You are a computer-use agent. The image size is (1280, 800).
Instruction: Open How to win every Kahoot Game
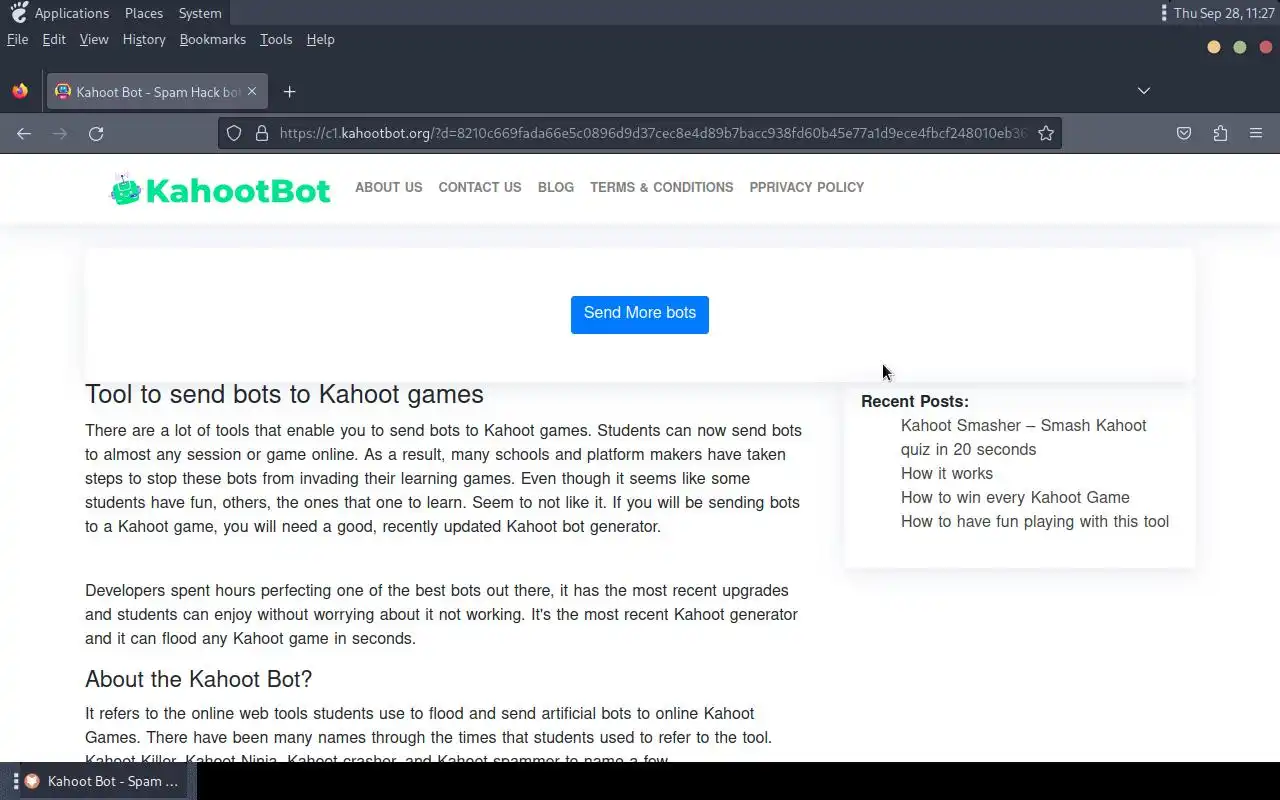[1015, 497]
